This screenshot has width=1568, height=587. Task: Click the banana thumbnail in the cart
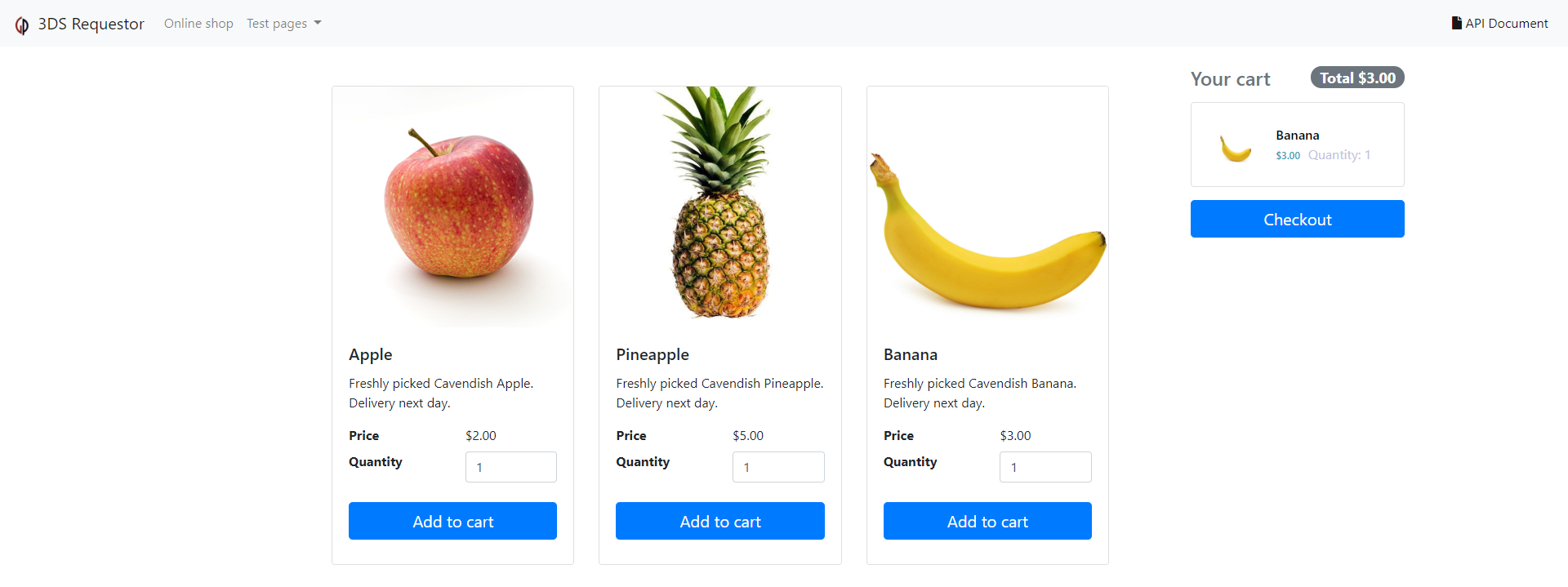1236,148
